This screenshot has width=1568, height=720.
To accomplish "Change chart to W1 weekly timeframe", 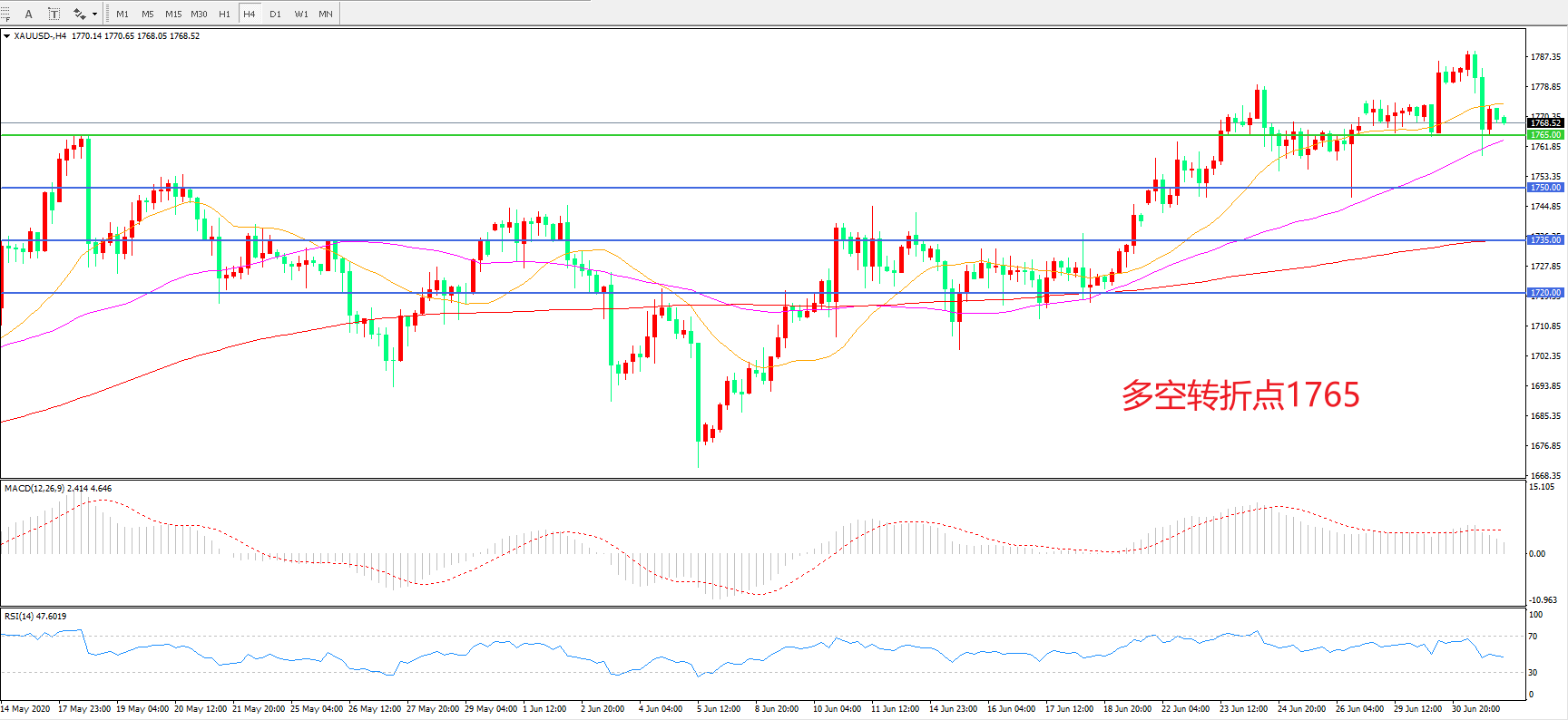I will tap(301, 15).
